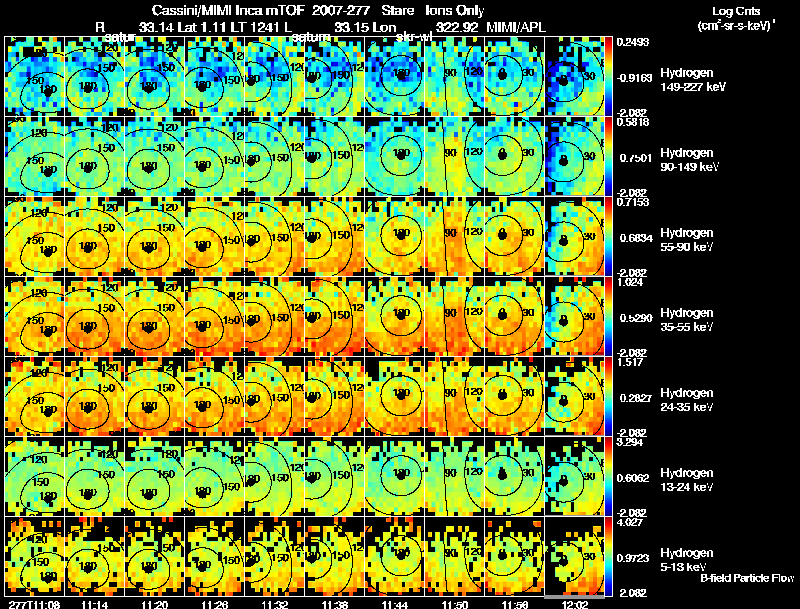Click the color bar beside Hydrogen 35-55 keV
Viewport: 800px width, 609px height.
[608, 317]
